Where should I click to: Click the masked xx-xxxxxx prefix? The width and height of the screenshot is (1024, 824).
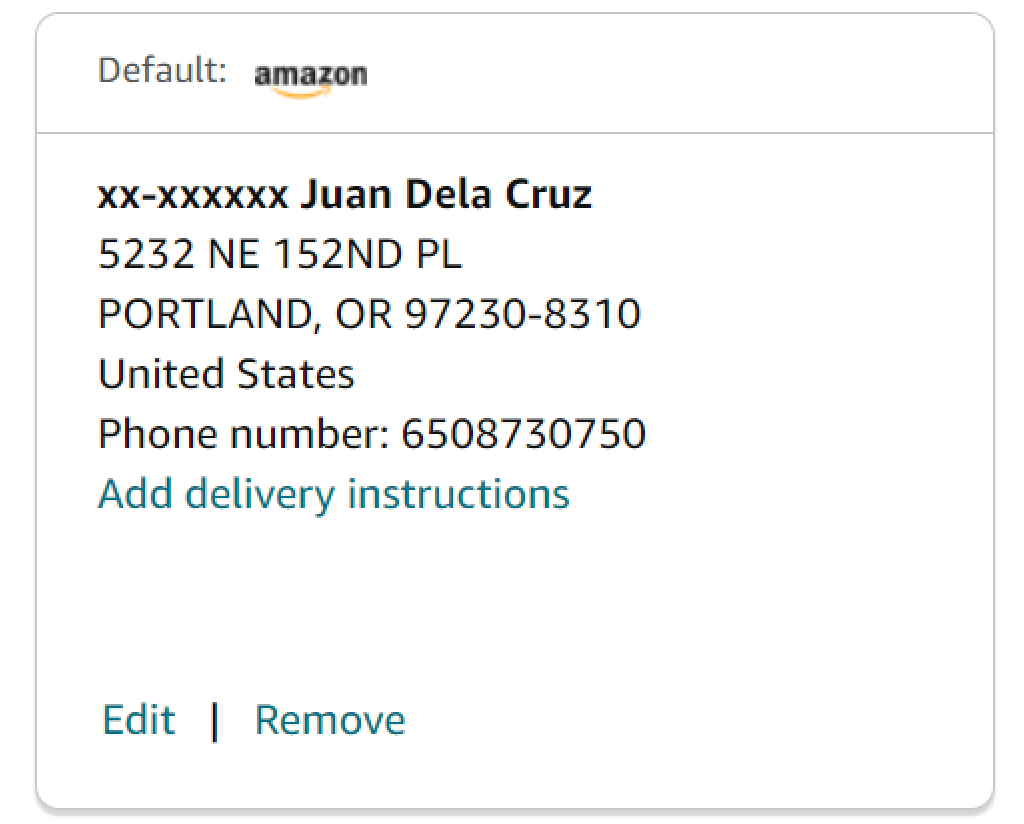193,194
